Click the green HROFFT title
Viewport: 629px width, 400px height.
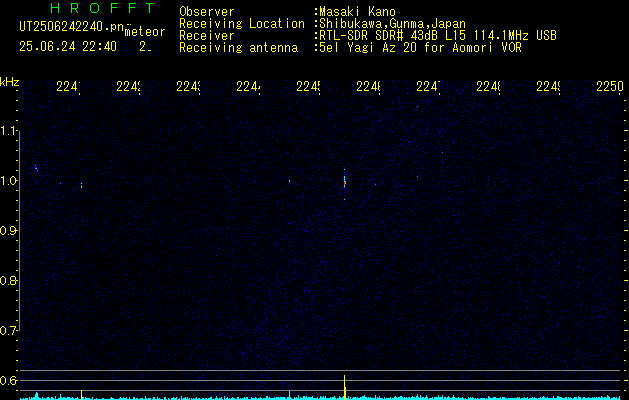[102, 8]
